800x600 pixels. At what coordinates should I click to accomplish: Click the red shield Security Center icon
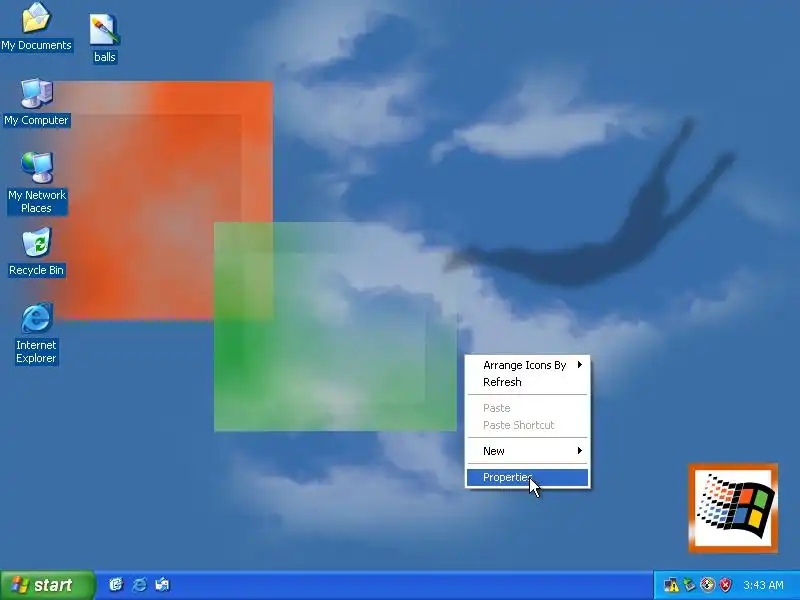tap(725, 585)
